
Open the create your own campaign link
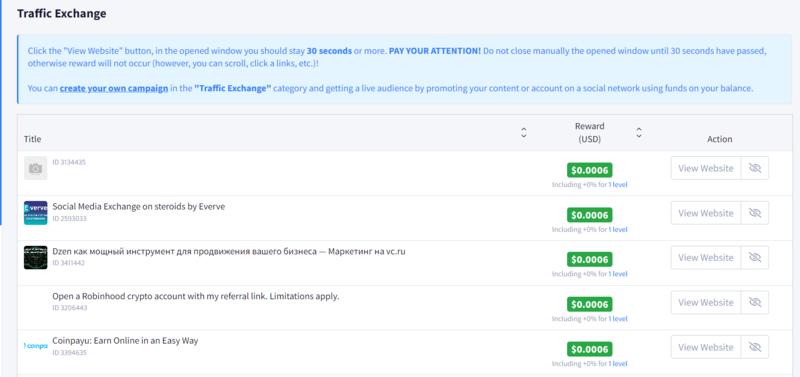114,88
